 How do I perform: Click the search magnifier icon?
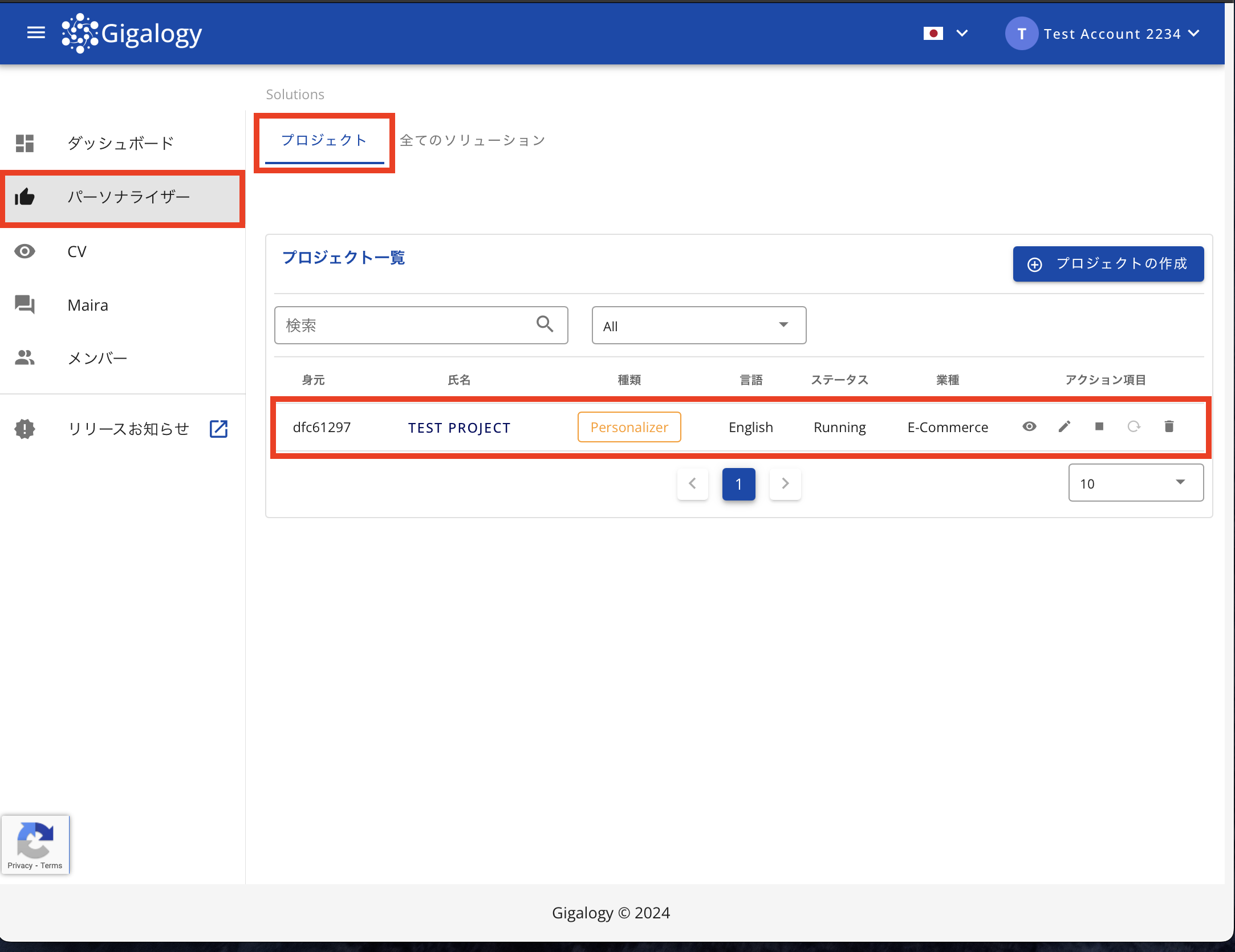pyautogui.click(x=545, y=324)
